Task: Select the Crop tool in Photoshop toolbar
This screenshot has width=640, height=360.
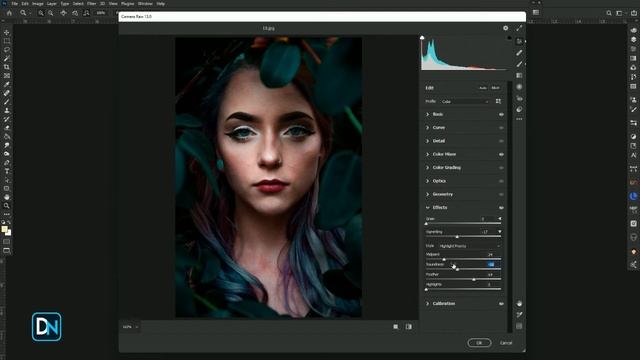Action: pos(7,67)
